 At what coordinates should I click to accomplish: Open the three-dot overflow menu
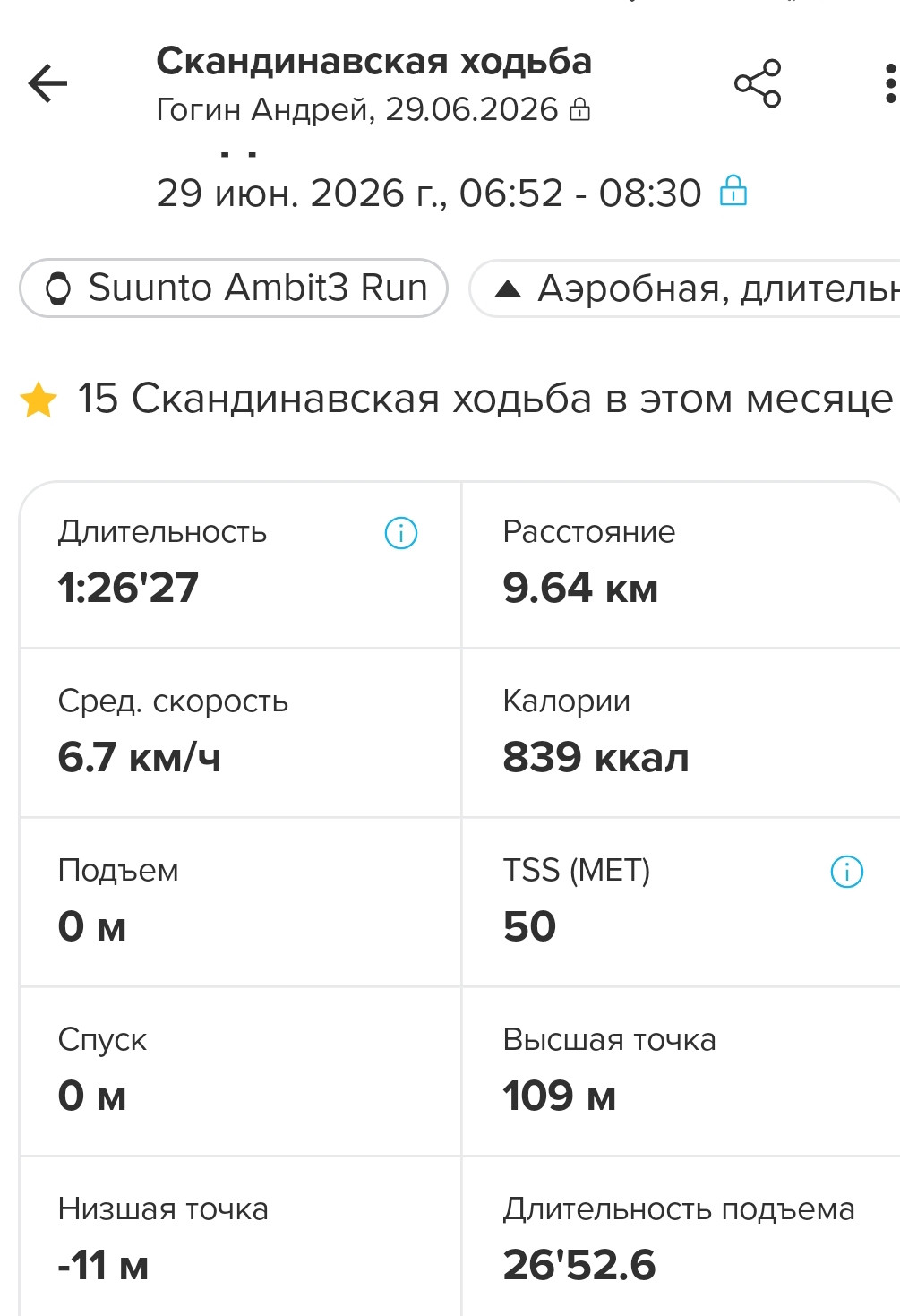click(889, 83)
